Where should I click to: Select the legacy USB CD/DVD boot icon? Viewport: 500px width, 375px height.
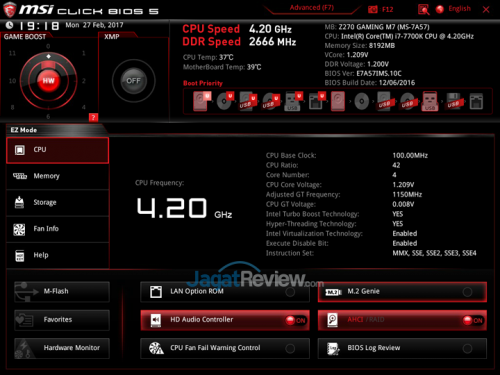click(408, 101)
